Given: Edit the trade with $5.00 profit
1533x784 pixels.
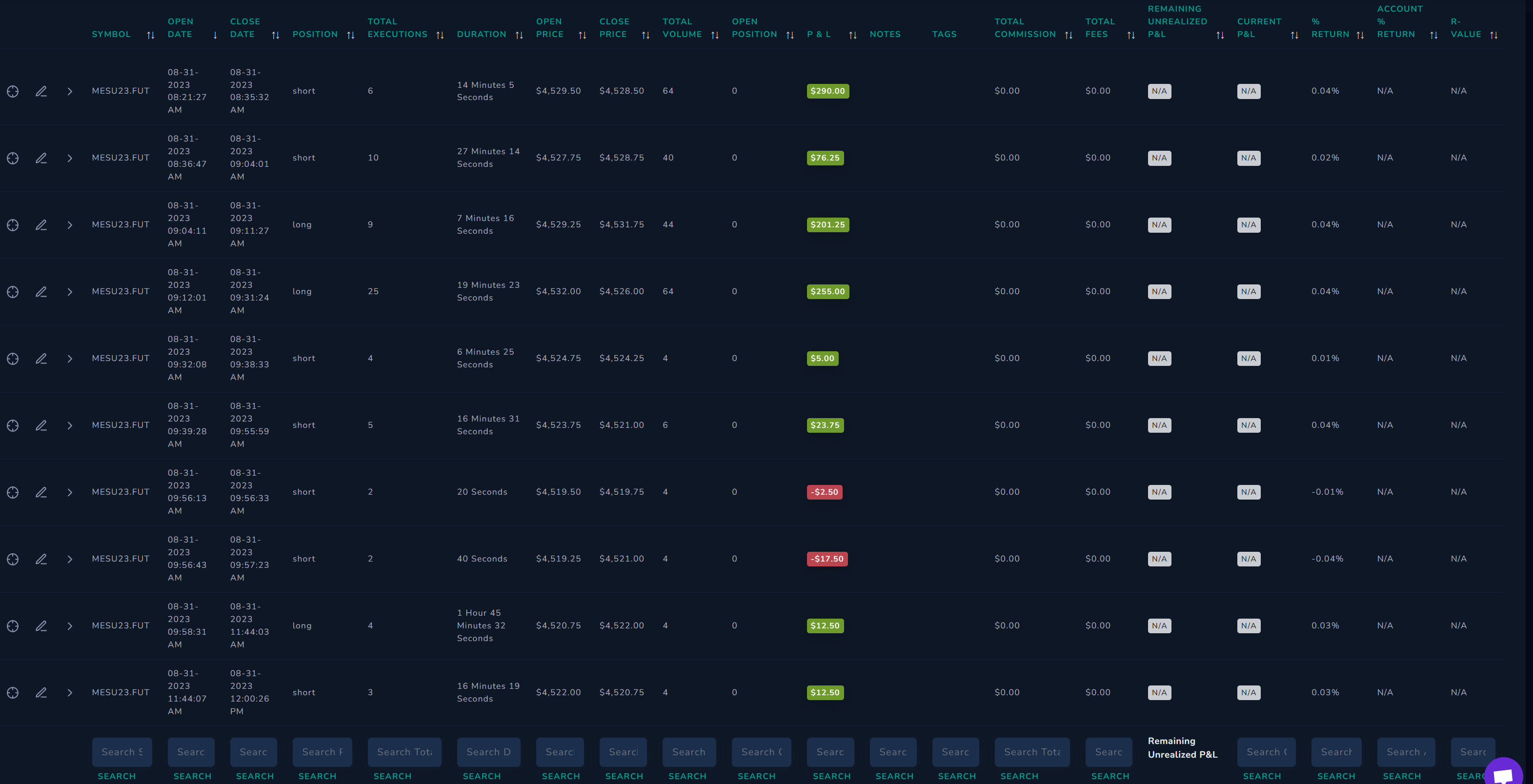Looking at the screenshot, I should pos(41,359).
